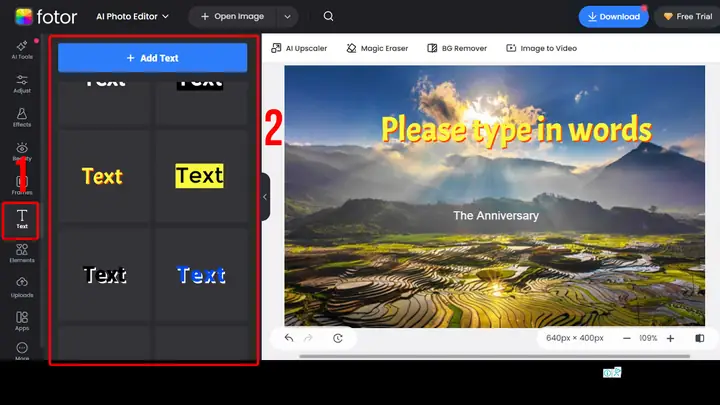Open the history clock icon

(x=338, y=338)
